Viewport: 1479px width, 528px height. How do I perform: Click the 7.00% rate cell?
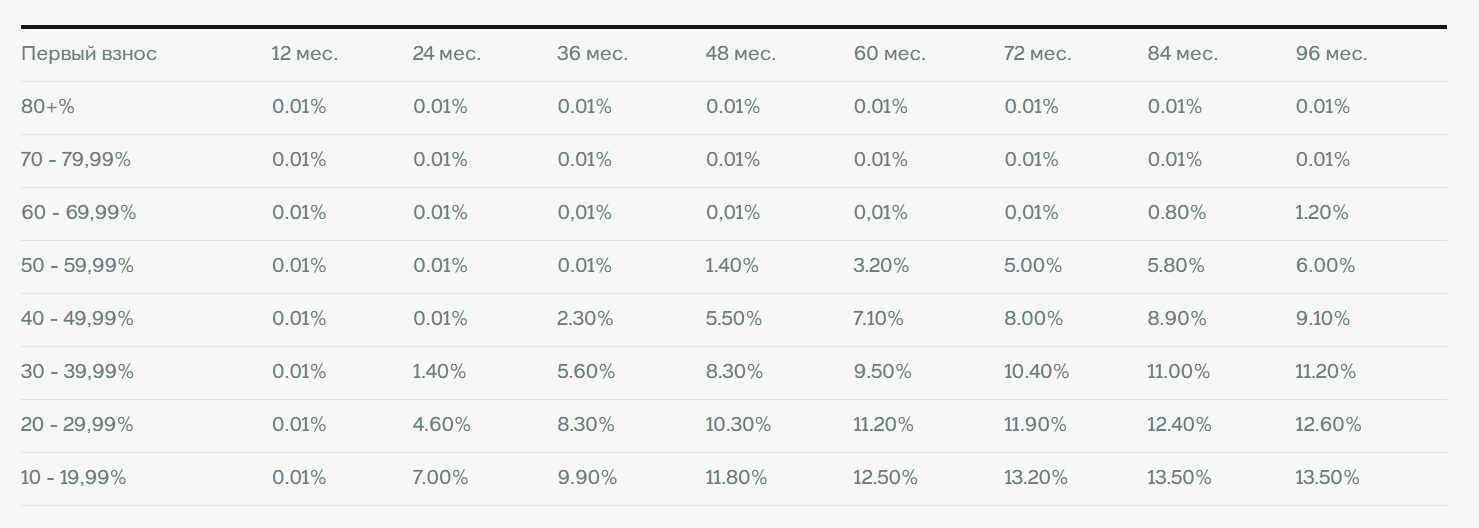pyautogui.click(x=441, y=478)
